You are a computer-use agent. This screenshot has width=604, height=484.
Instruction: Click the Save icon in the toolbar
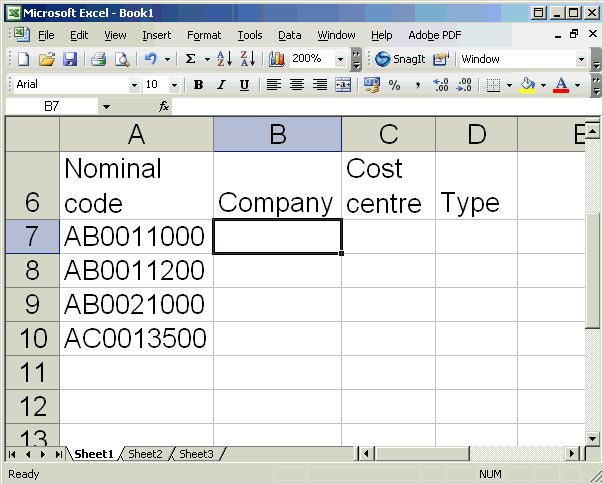pos(70,59)
